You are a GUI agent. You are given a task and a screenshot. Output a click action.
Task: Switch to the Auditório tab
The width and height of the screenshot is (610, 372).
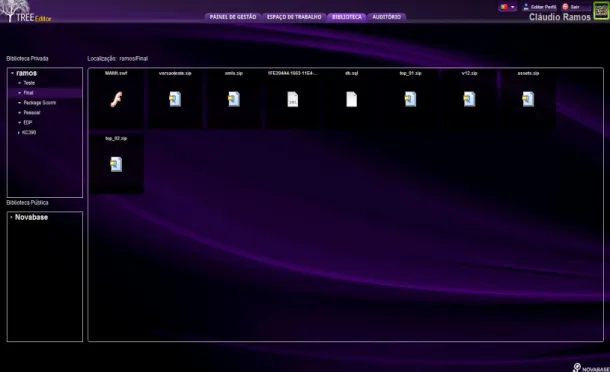[386, 17]
